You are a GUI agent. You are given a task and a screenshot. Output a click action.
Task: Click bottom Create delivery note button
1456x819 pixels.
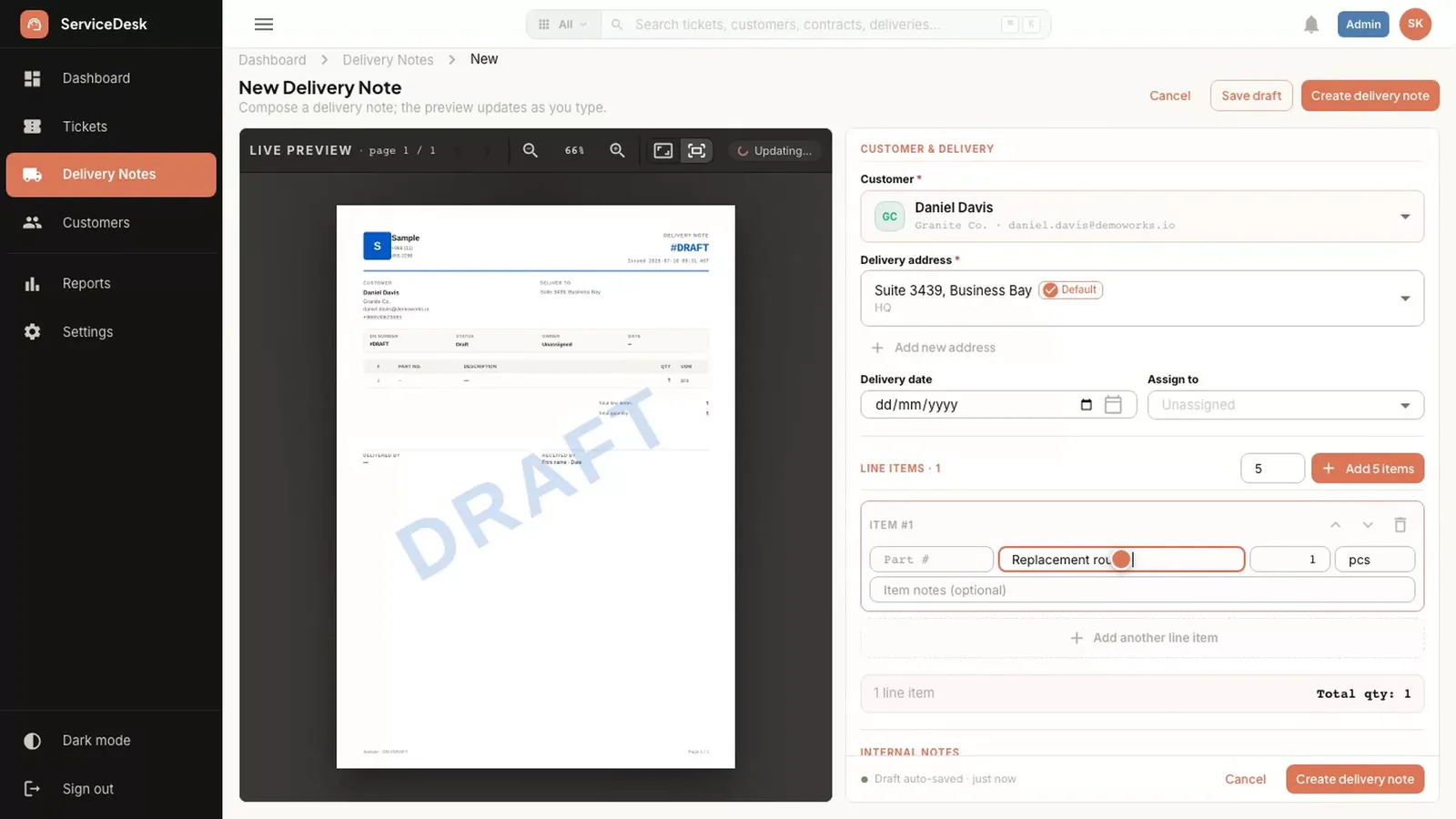click(1354, 779)
